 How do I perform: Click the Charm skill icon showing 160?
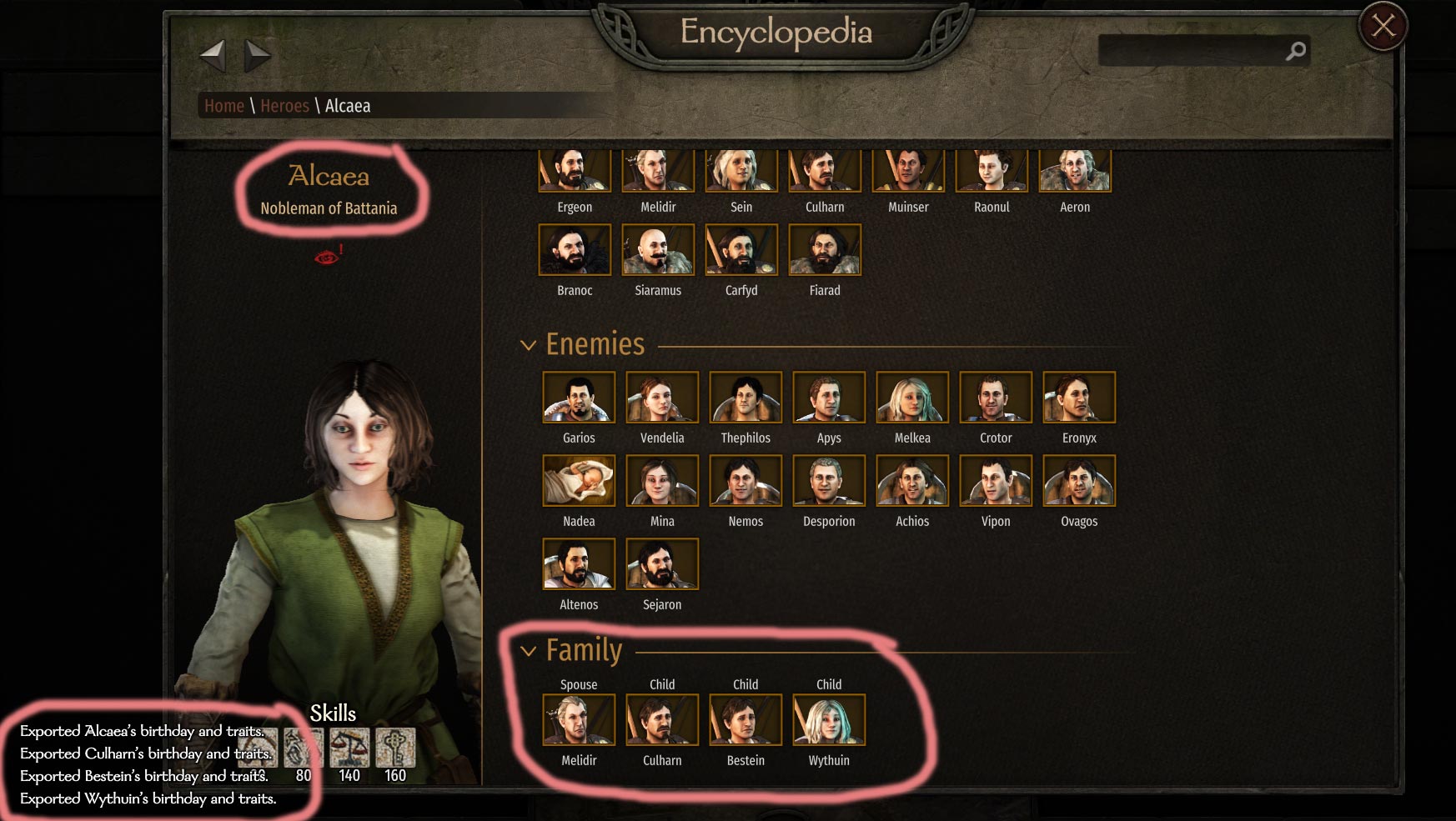[395, 748]
